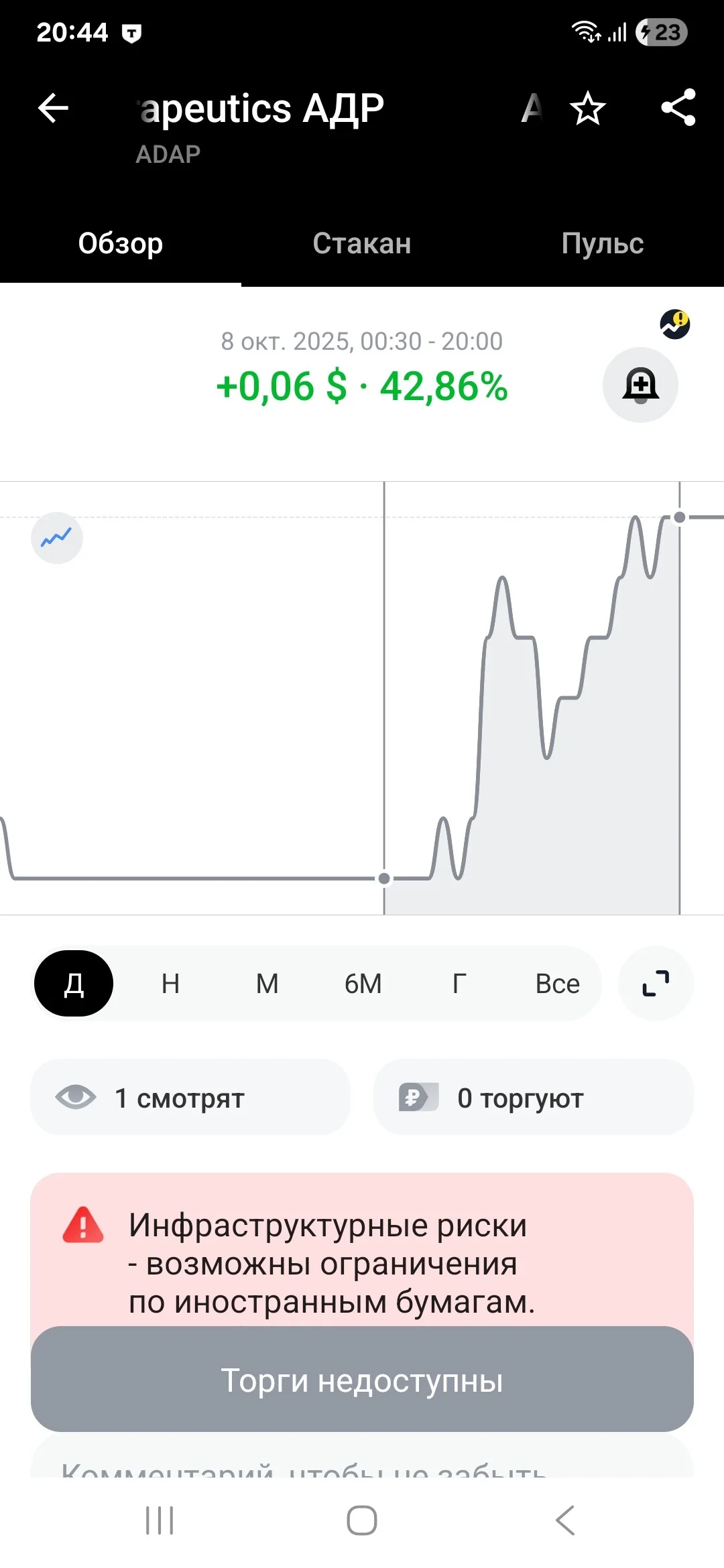Choose the 6М chart period

coord(363,983)
